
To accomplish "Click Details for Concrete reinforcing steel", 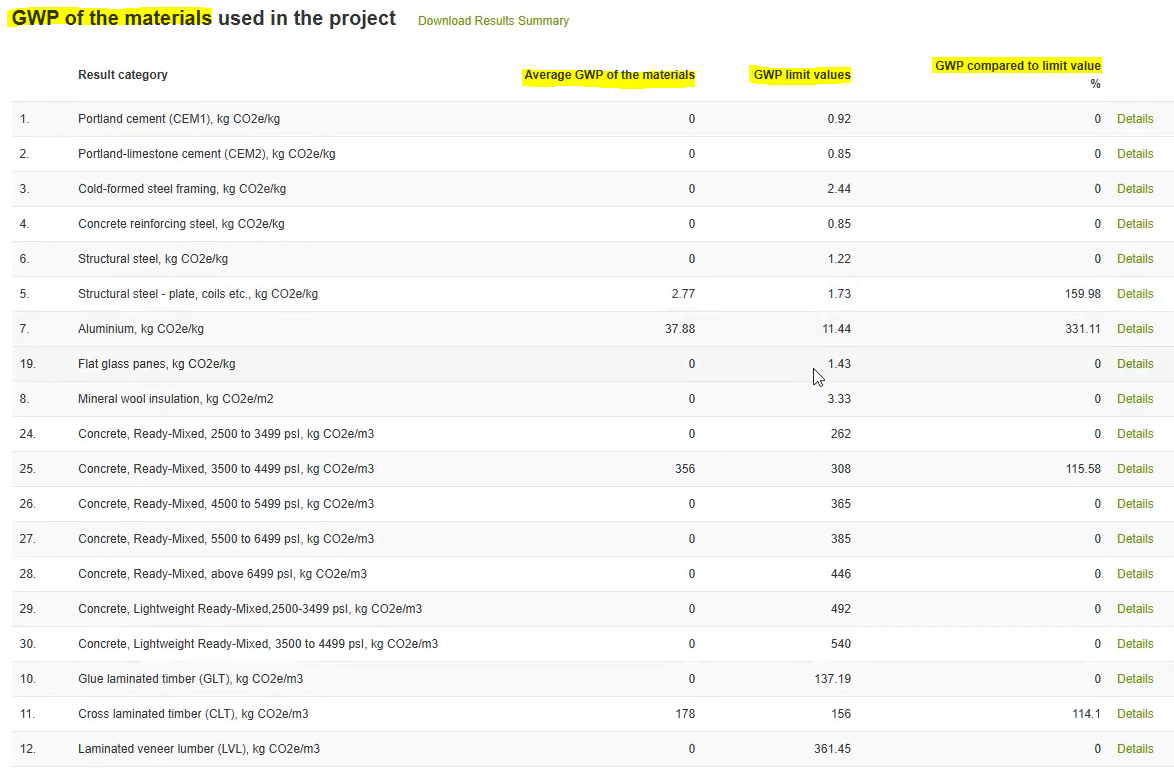I will (x=1135, y=223).
